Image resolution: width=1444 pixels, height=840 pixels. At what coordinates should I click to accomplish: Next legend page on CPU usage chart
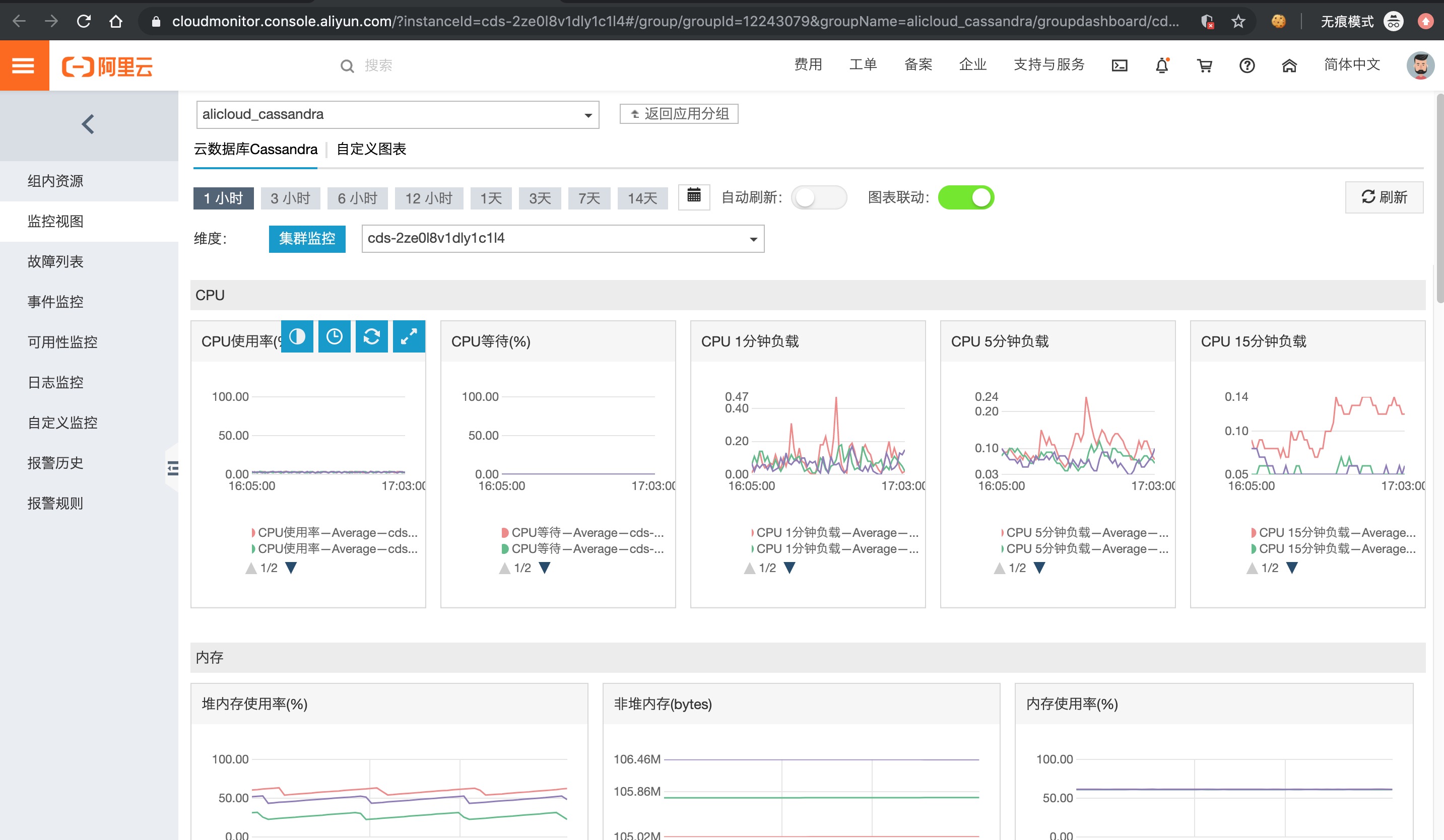pyautogui.click(x=291, y=568)
